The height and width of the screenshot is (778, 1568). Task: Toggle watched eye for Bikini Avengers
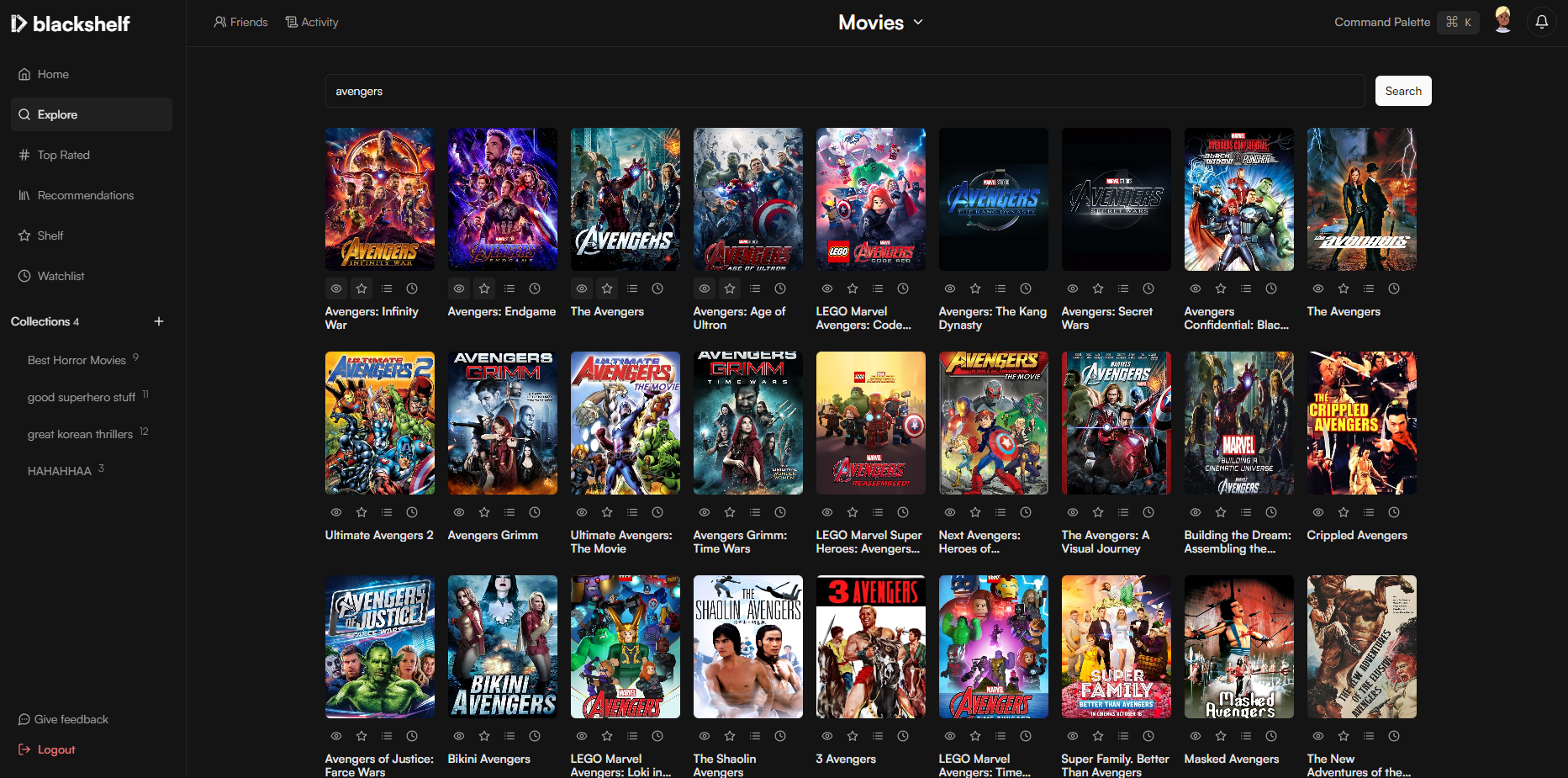click(x=459, y=736)
